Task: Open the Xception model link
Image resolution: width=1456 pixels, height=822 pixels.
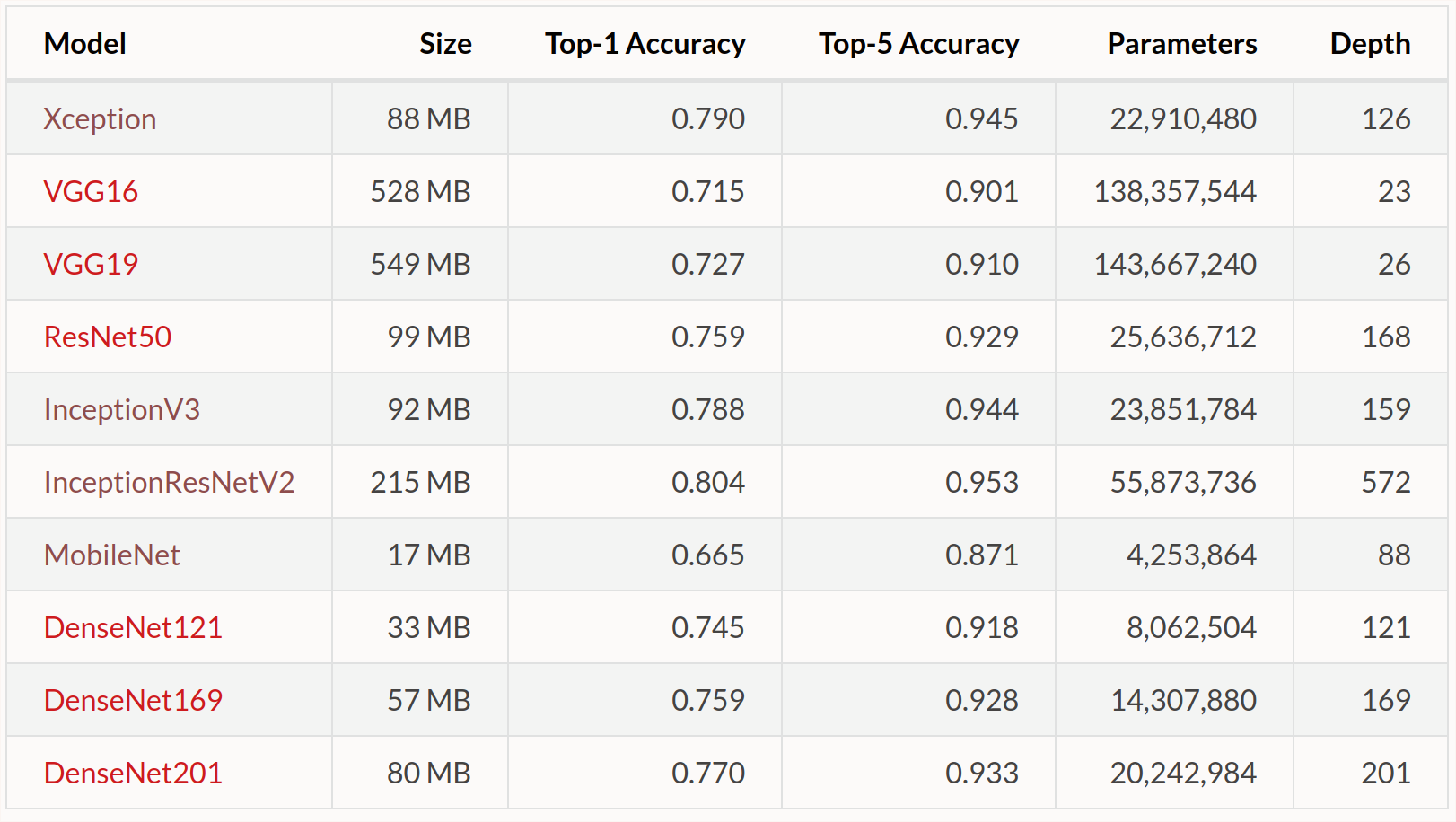Action: (100, 119)
